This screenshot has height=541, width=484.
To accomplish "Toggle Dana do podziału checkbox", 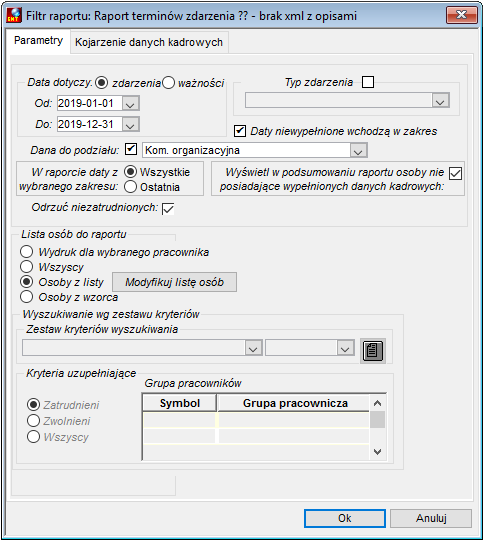I will coord(131,149).
